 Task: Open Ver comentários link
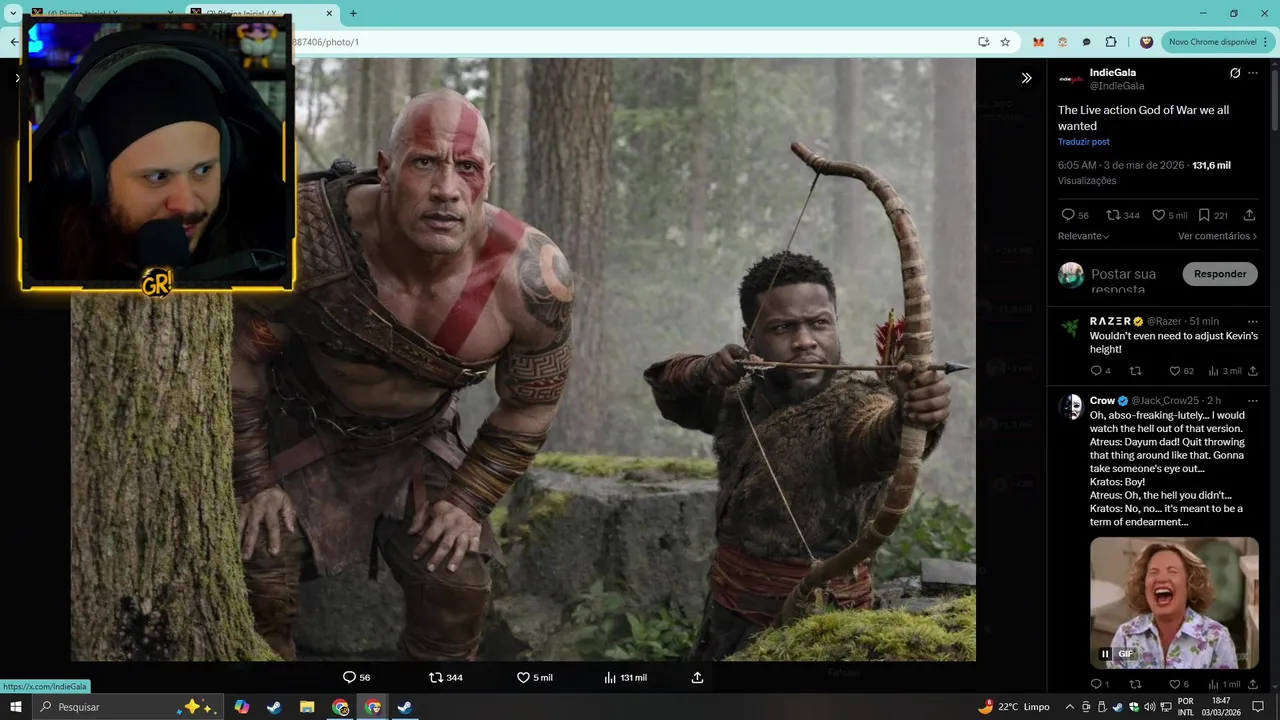[x=1217, y=236]
